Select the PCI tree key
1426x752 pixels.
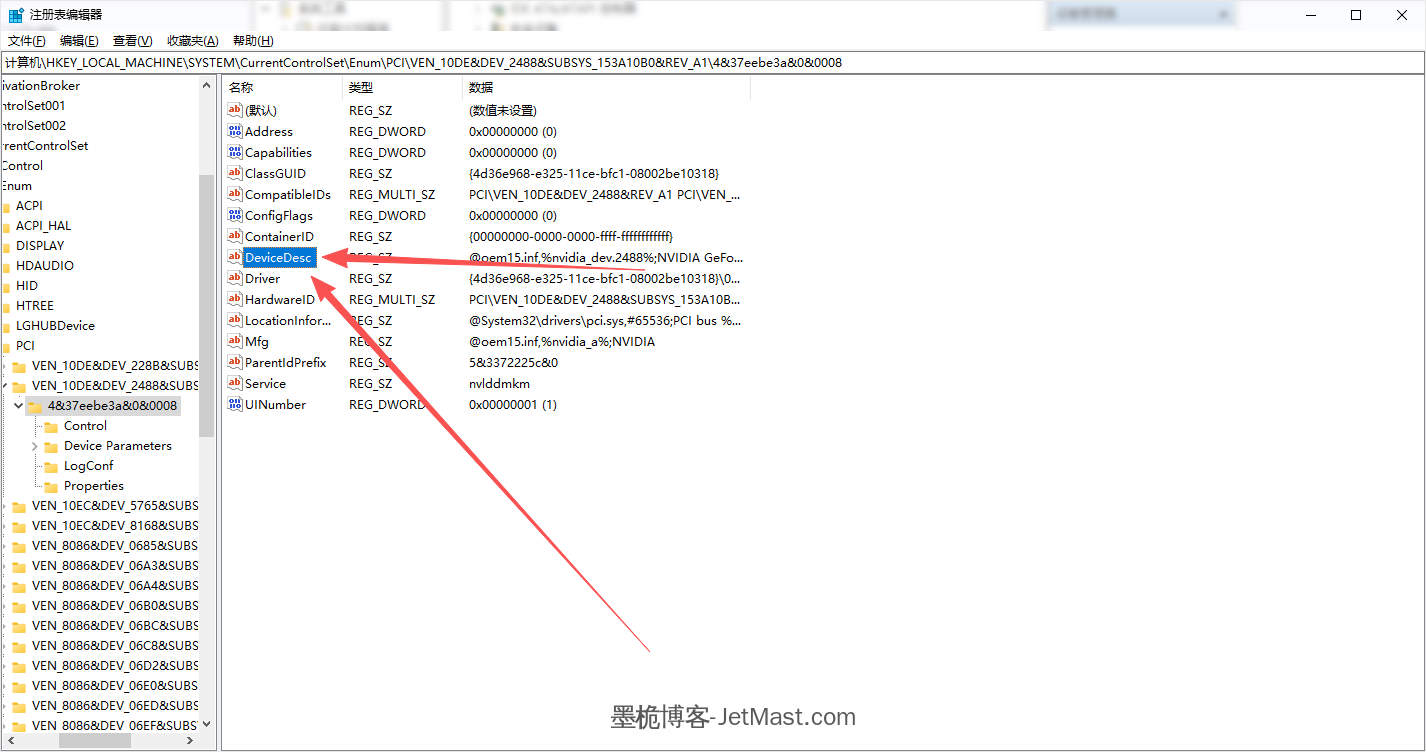click(25, 346)
